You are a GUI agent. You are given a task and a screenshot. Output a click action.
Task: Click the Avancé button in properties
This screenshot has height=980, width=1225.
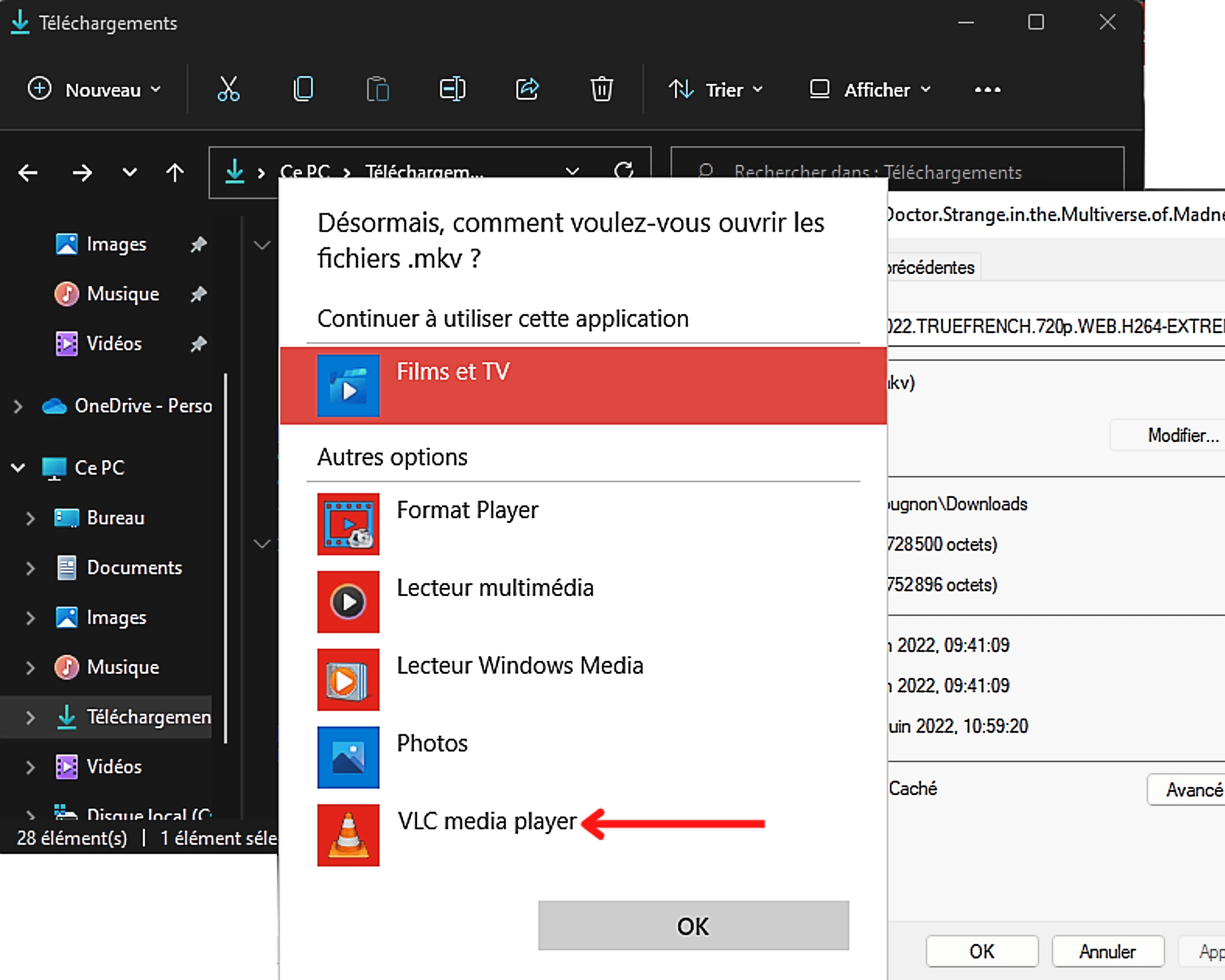click(1186, 790)
